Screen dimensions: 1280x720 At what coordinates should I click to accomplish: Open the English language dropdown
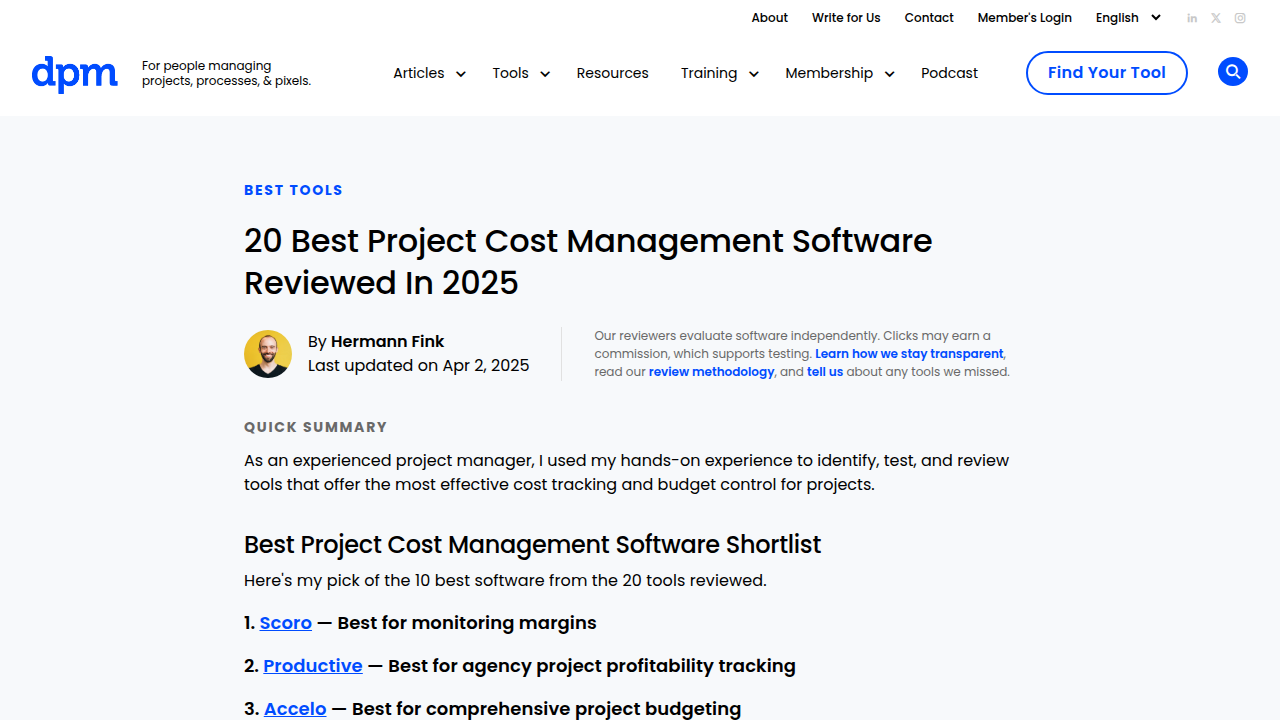[x=1128, y=18]
